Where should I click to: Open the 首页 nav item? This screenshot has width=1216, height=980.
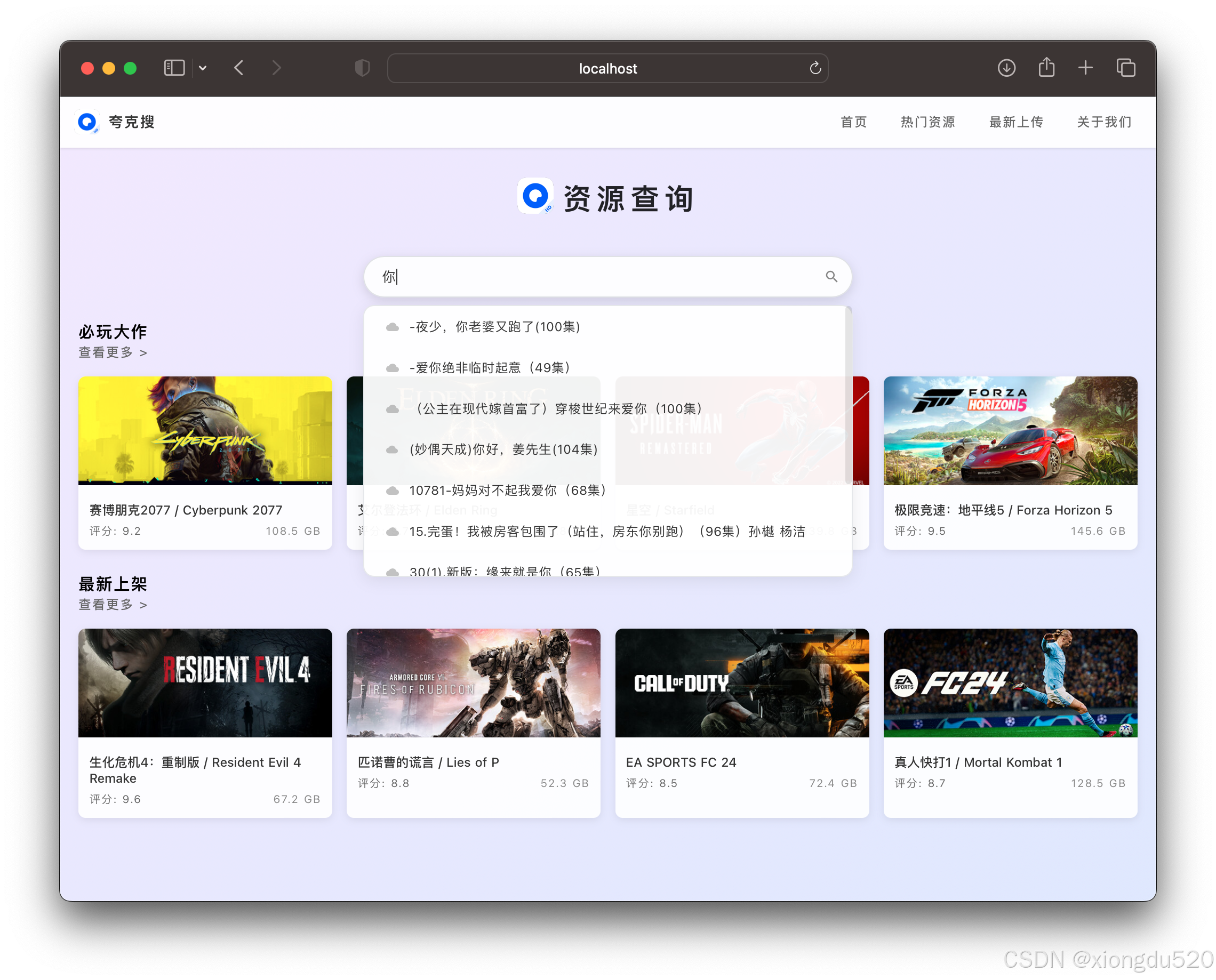tap(853, 122)
